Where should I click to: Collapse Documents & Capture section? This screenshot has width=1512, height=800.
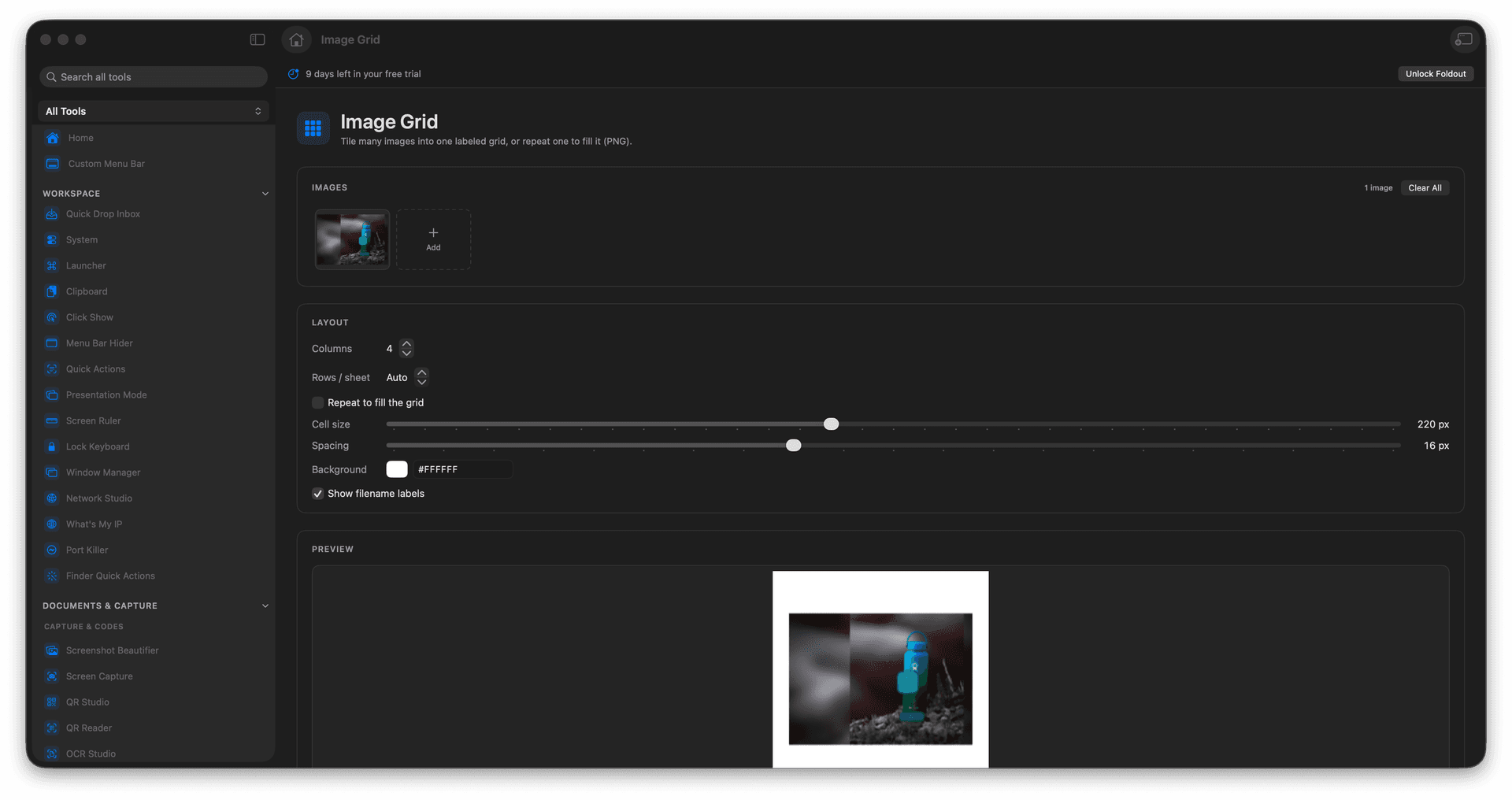pyautogui.click(x=265, y=606)
